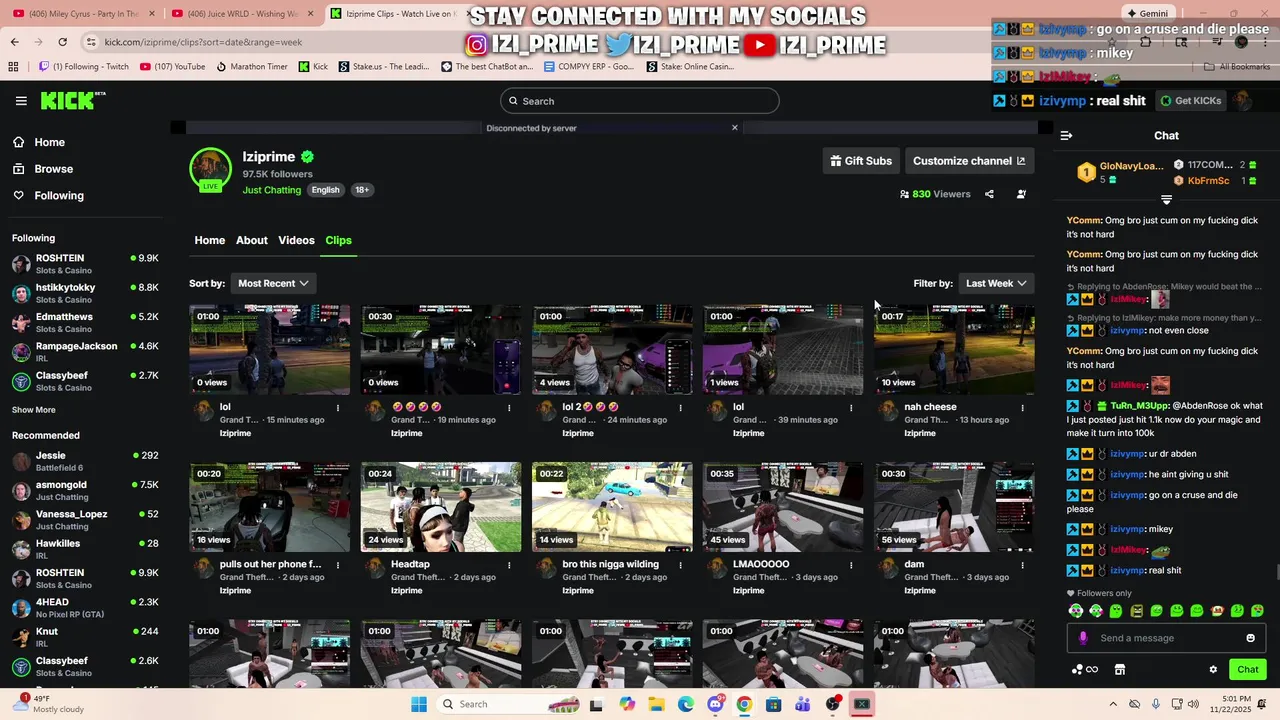Screen dimensions: 1280x720
Task: Close the Juice WRLD YouTube tab
Action: (311, 14)
